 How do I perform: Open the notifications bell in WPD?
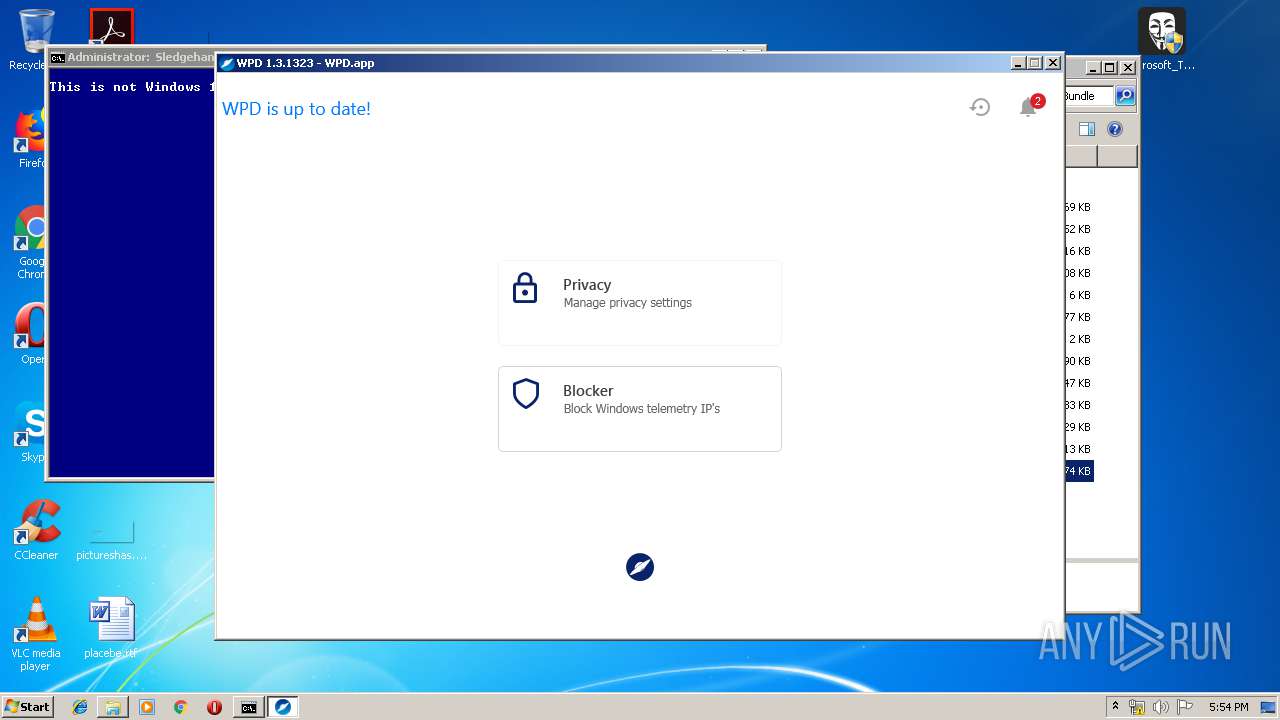click(x=1029, y=106)
